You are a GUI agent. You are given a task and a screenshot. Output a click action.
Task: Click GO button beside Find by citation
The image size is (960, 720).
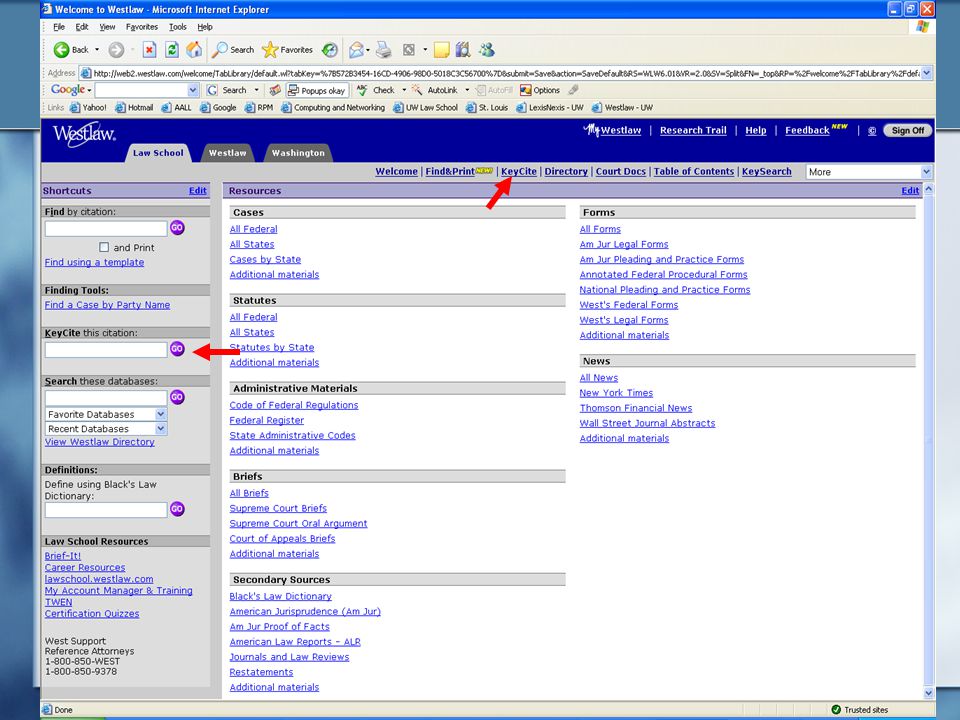coord(177,228)
